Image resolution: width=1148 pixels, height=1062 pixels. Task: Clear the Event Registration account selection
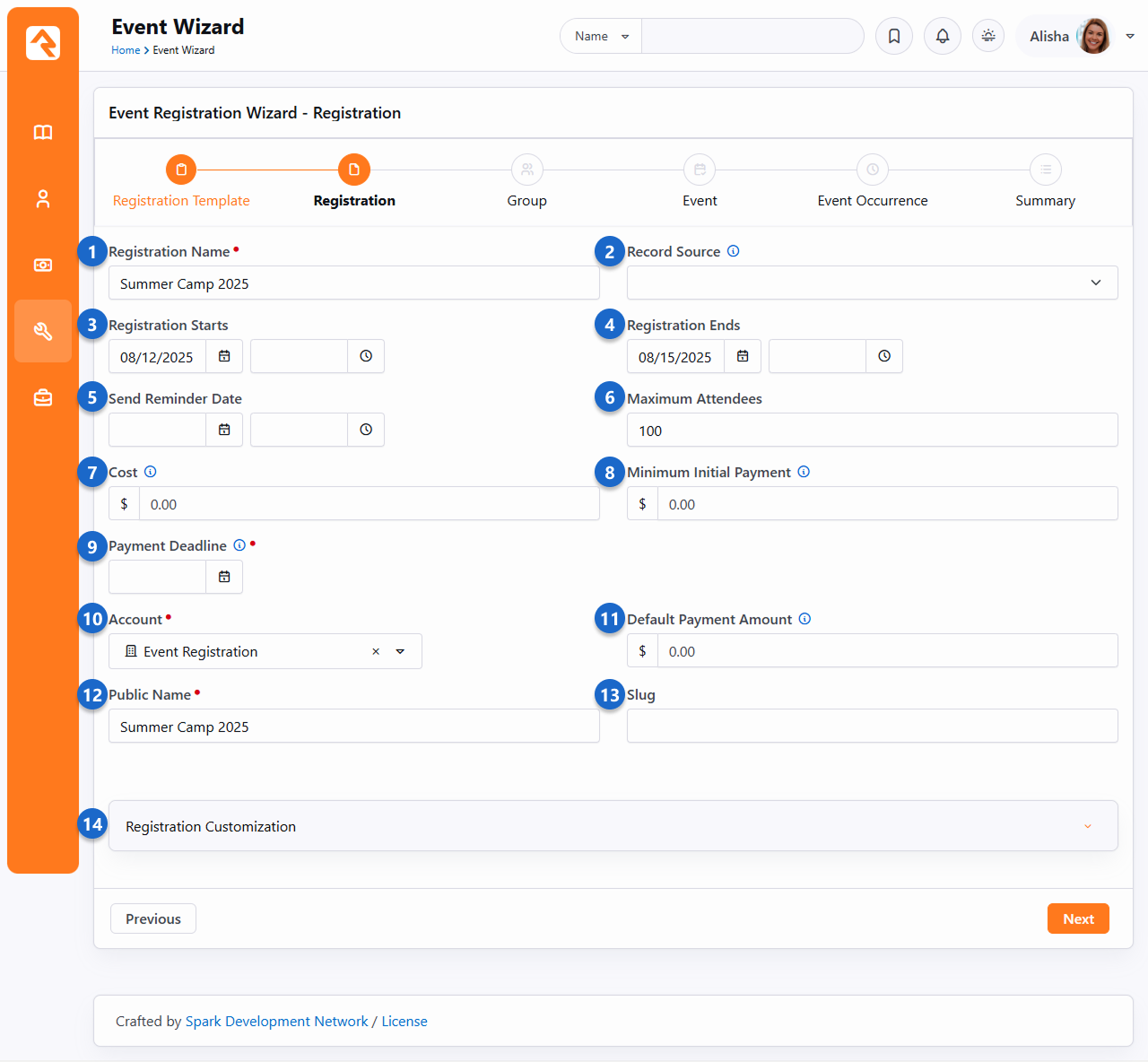point(376,652)
